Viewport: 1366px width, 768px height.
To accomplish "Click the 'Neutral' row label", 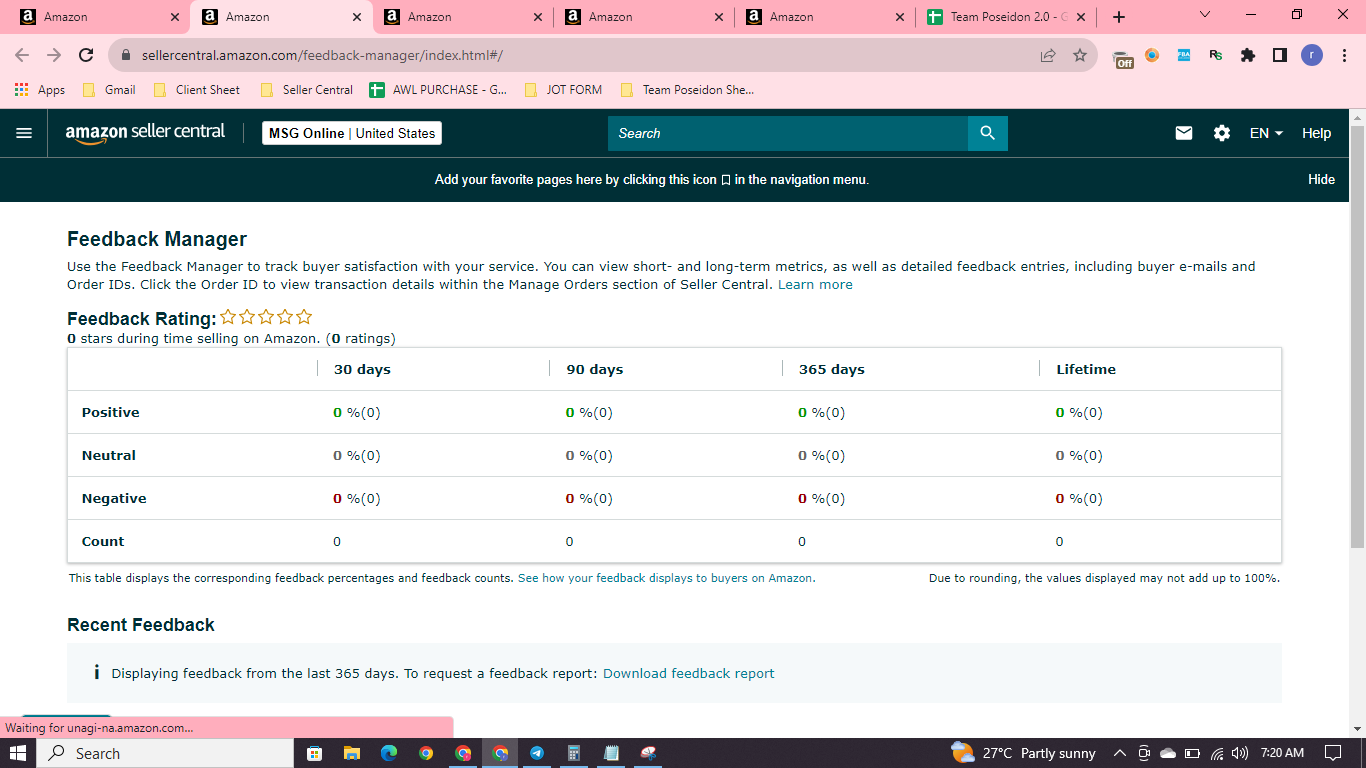I will [x=109, y=455].
